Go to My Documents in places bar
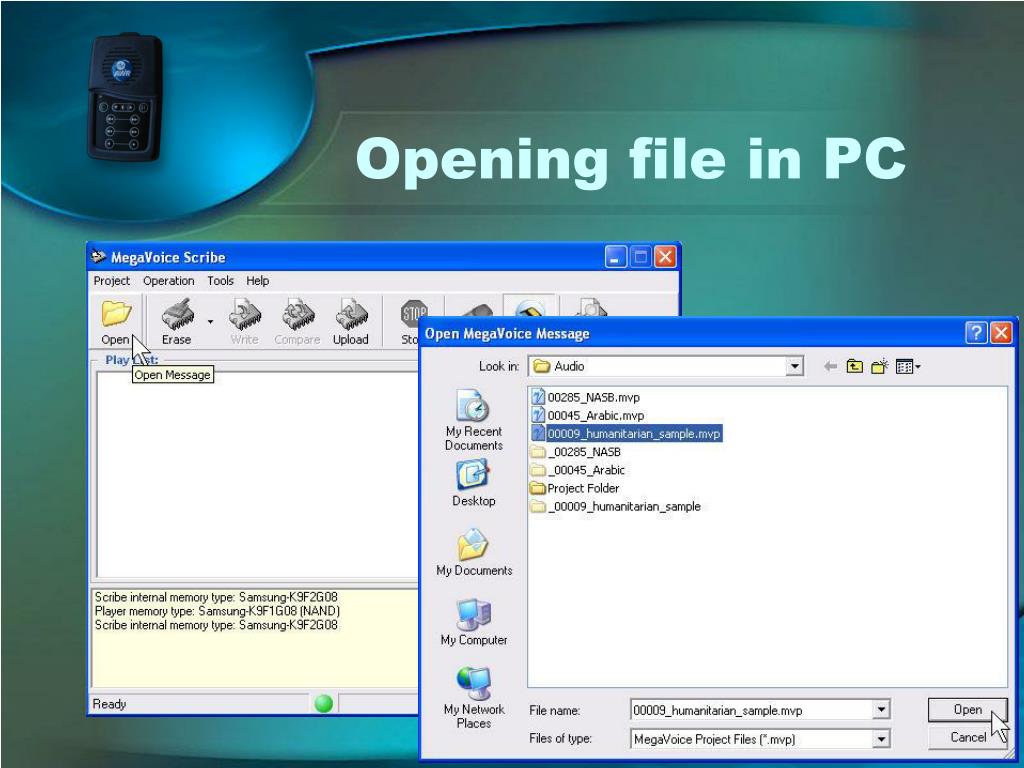This screenshot has width=1024, height=768. pos(474,552)
